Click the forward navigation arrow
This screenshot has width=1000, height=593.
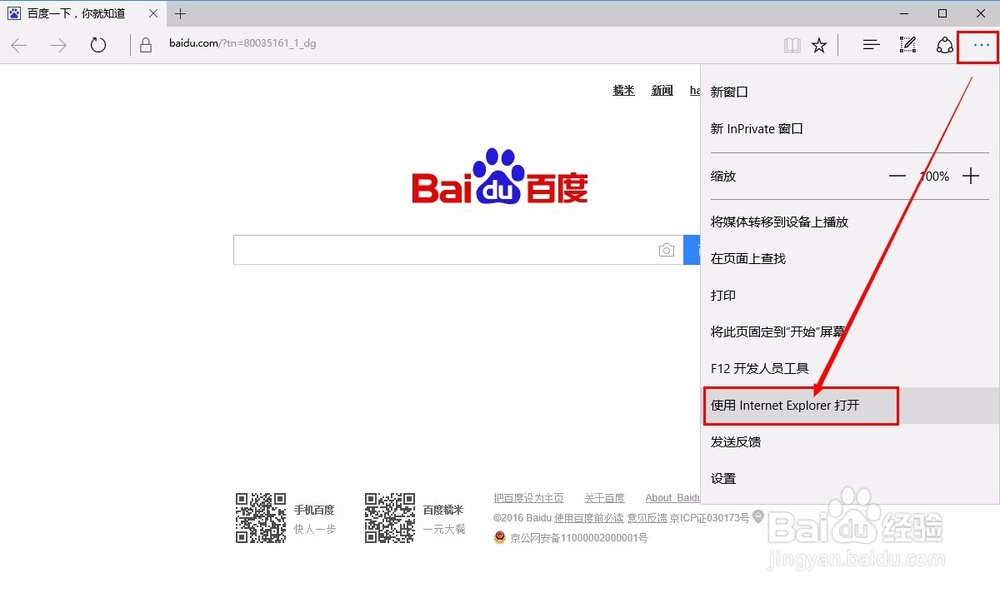(x=58, y=45)
